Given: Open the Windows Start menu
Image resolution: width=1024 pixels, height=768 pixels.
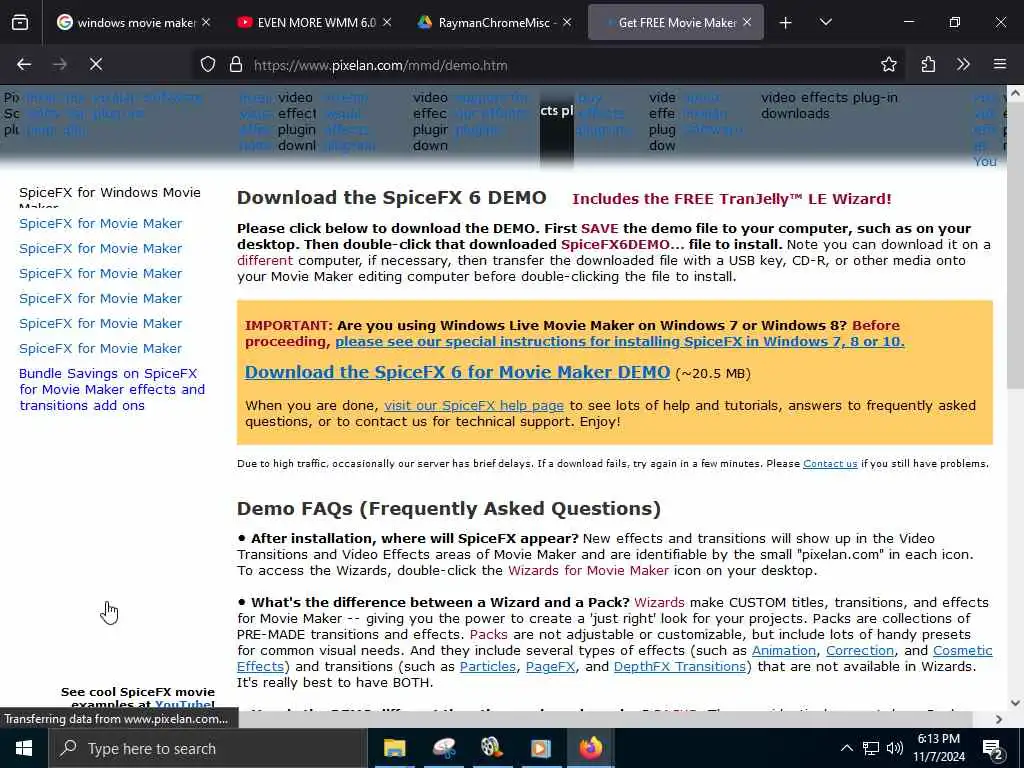Looking at the screenshot, I should tap(24, 748).
